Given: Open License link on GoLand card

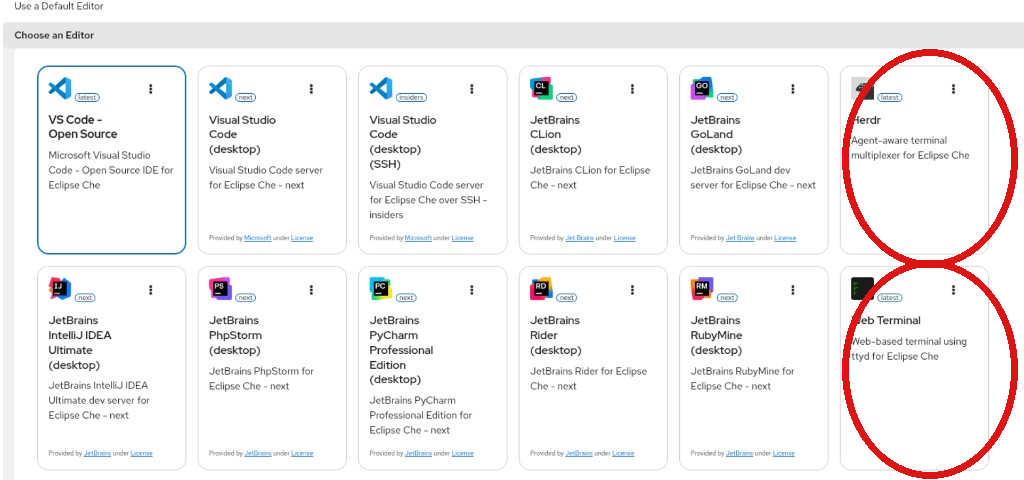Looking at the screenshot, I should point(785,238).
